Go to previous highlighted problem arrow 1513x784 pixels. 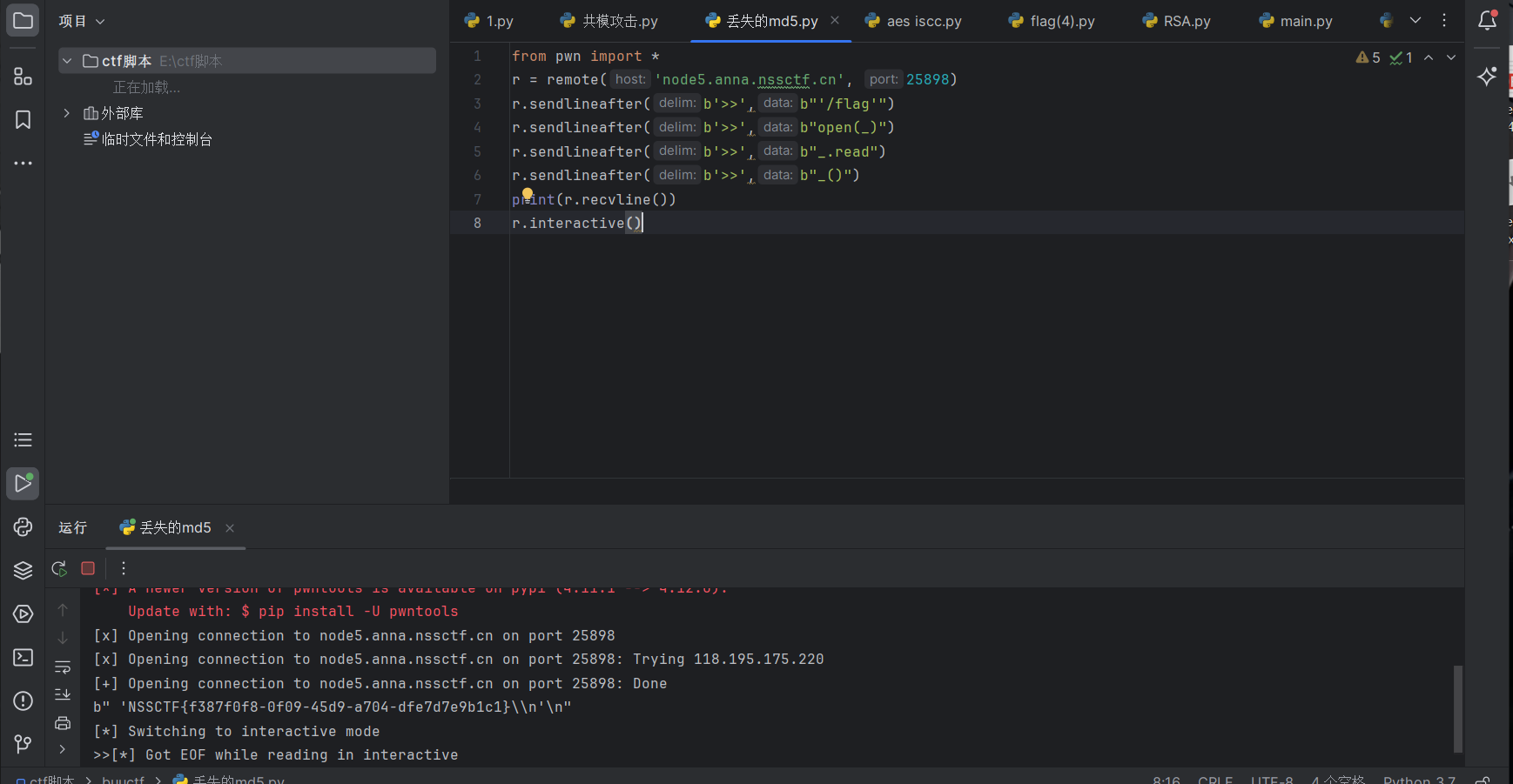1429,57
